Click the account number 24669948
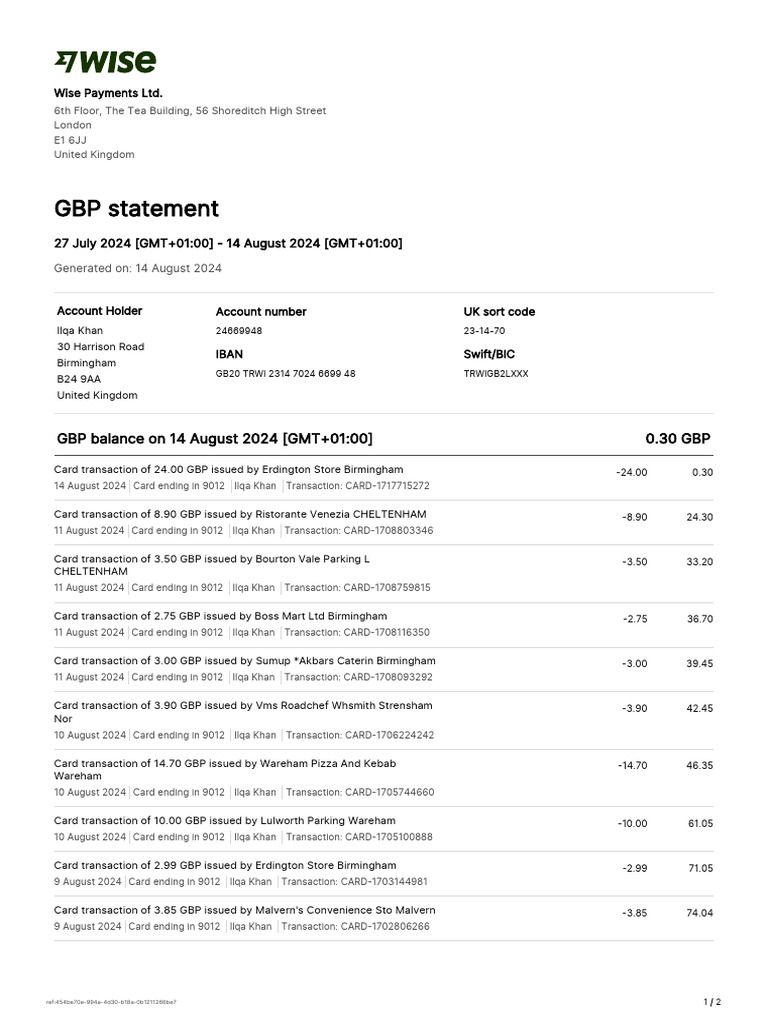The height and width of the screenshot is (1024, 768). click(x=239, y=330)
